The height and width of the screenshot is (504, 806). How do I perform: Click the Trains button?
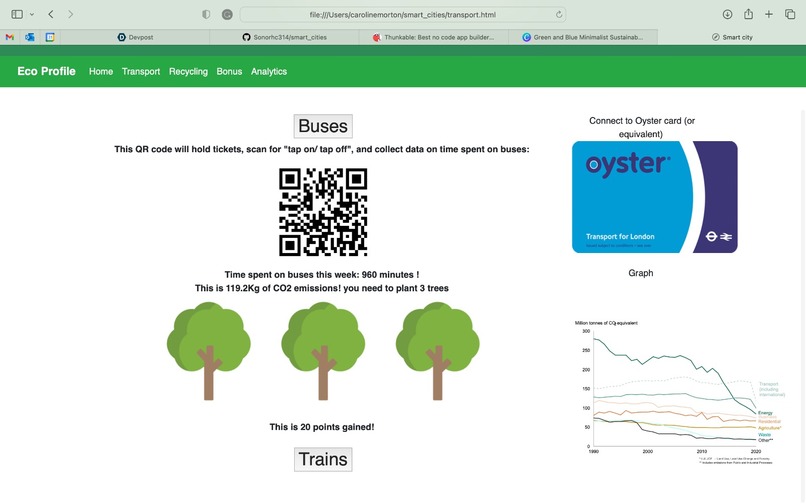(323, 459)
